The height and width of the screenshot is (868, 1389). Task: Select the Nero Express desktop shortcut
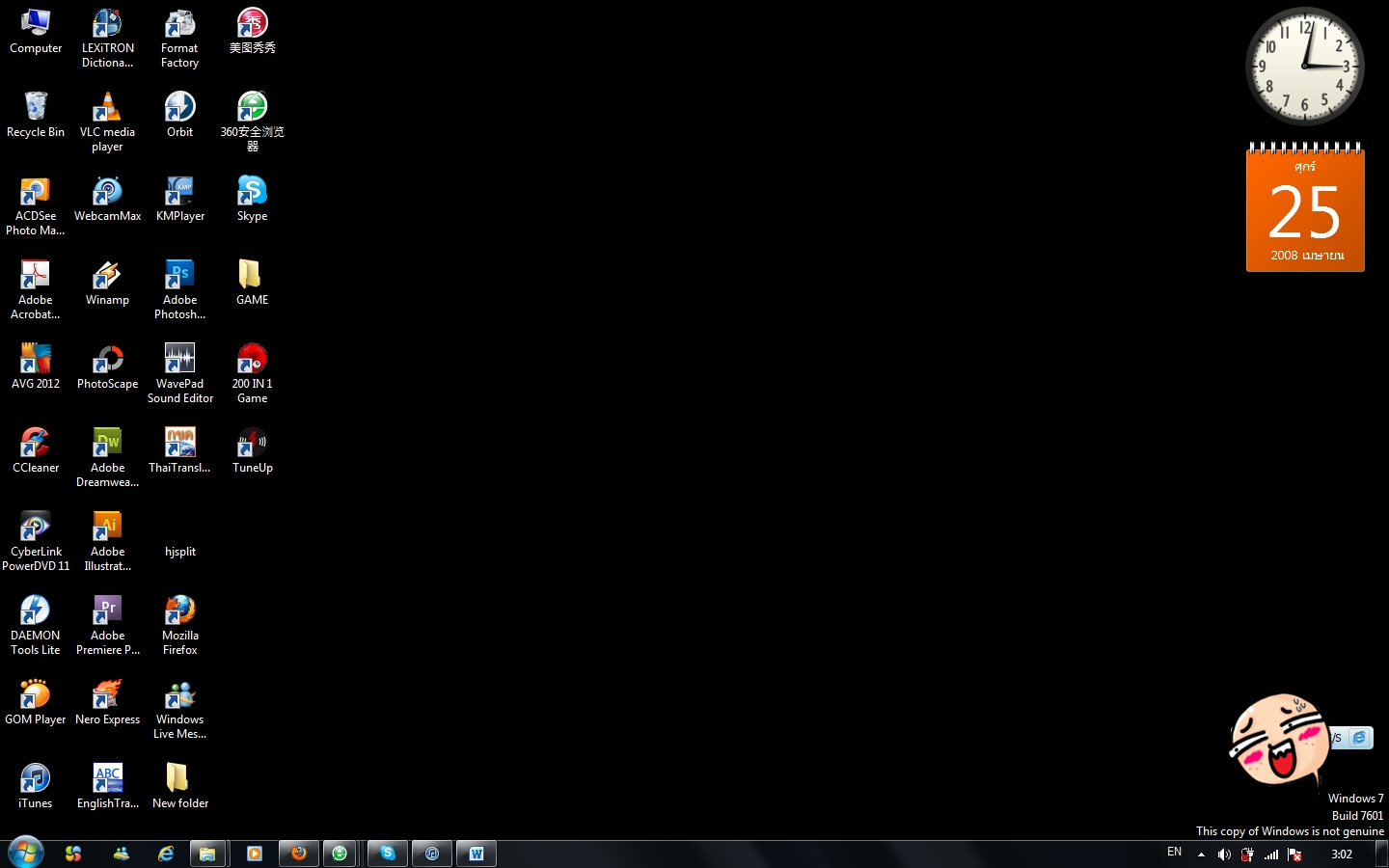(x=107, y=703)
